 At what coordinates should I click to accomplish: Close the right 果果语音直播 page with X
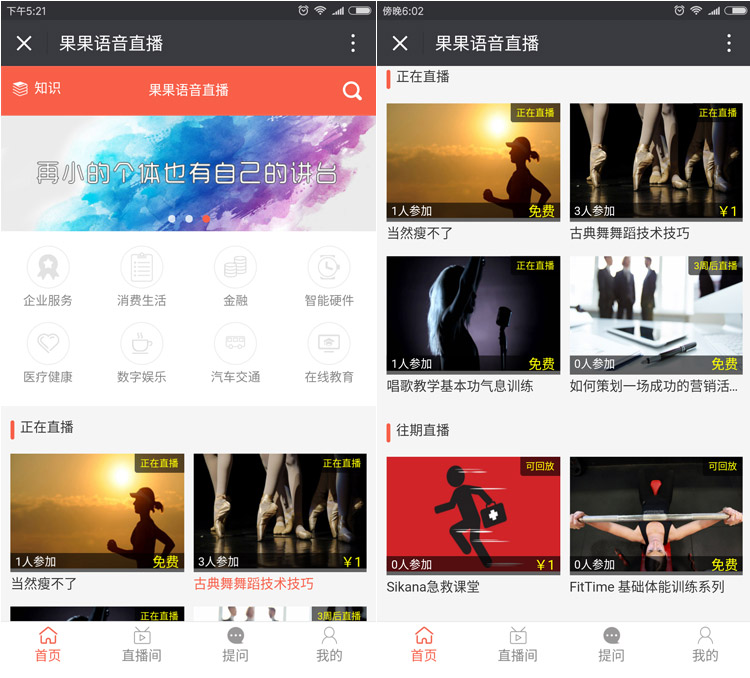pos(400,44)
